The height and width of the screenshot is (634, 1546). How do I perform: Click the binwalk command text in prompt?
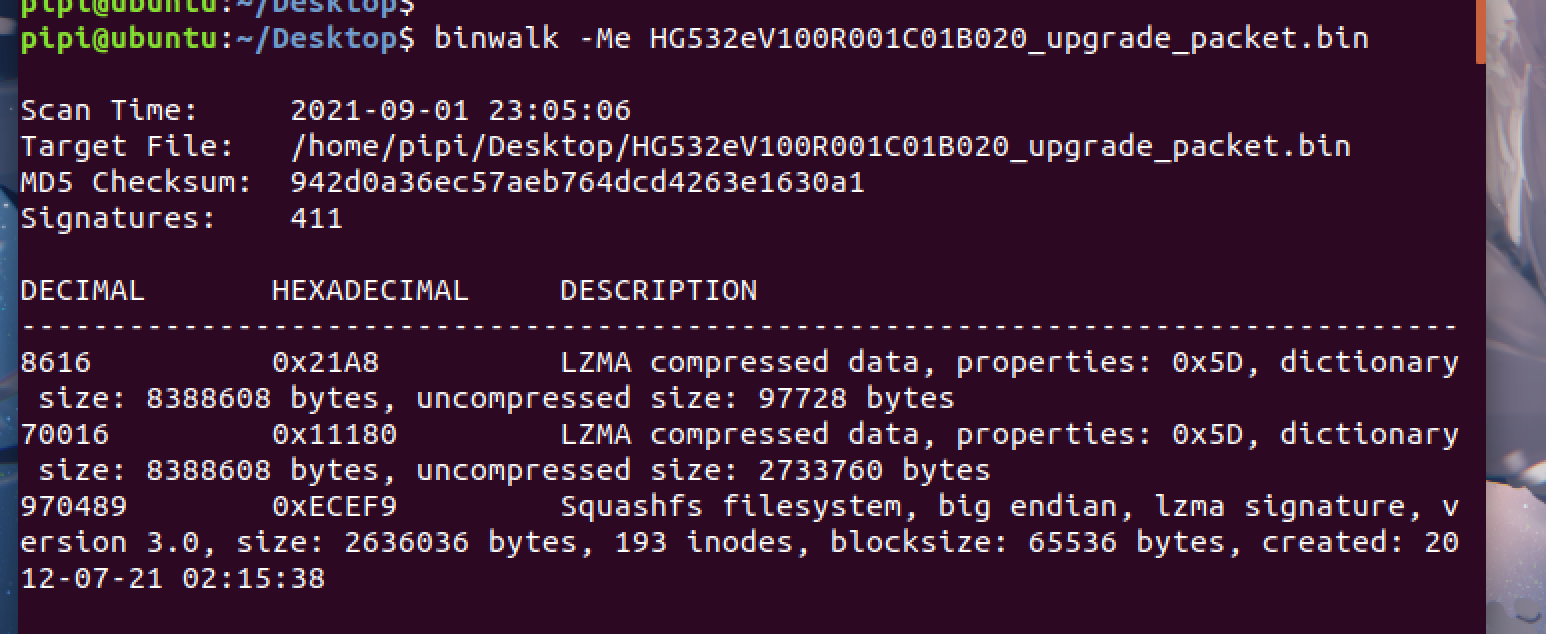click(901, 39)
